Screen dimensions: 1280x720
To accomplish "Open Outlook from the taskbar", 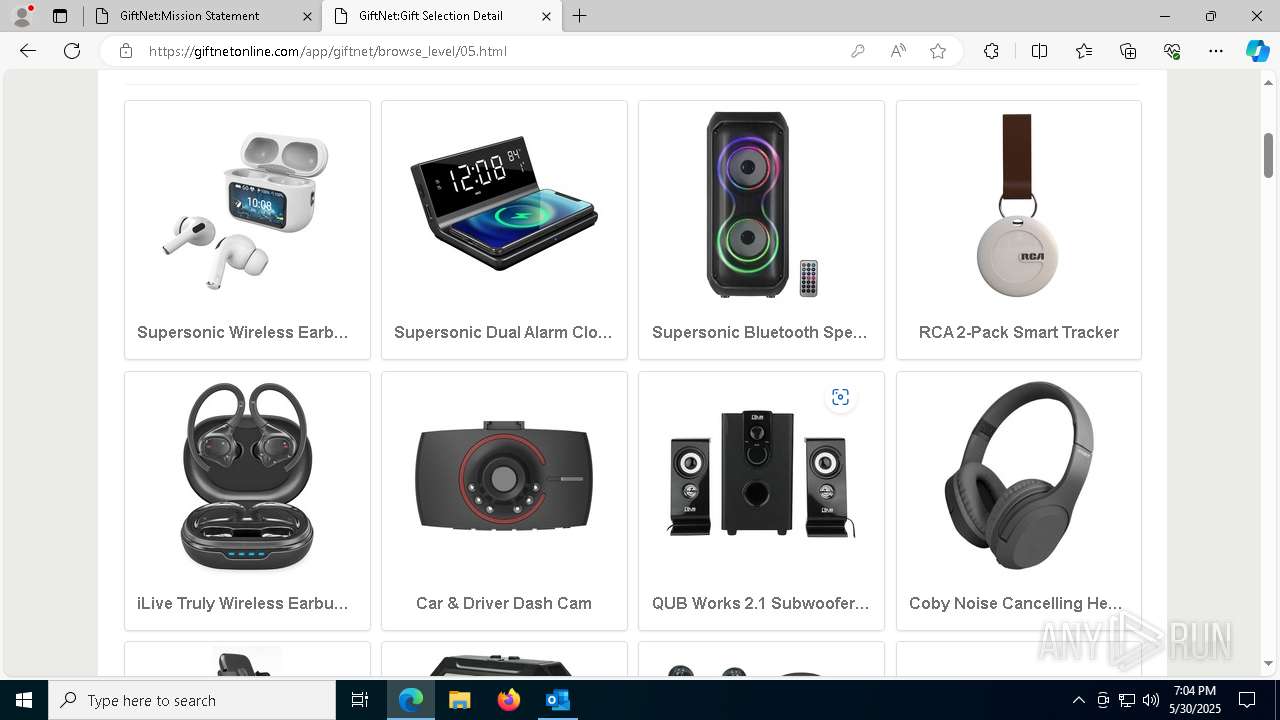I will pyautogui.click(x=557, y=700).
